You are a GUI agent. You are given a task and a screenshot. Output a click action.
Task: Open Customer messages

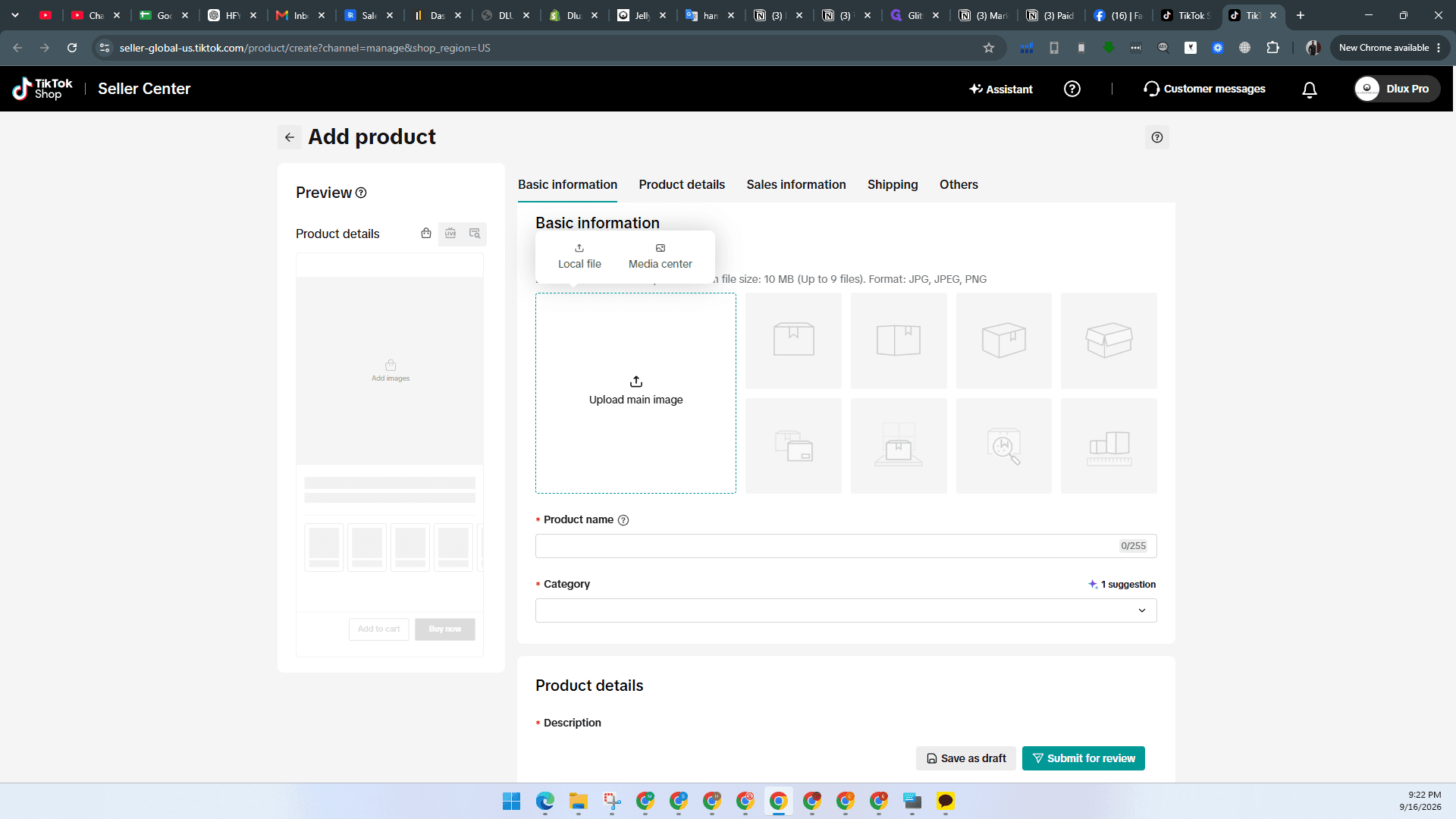coord(1204,89)
